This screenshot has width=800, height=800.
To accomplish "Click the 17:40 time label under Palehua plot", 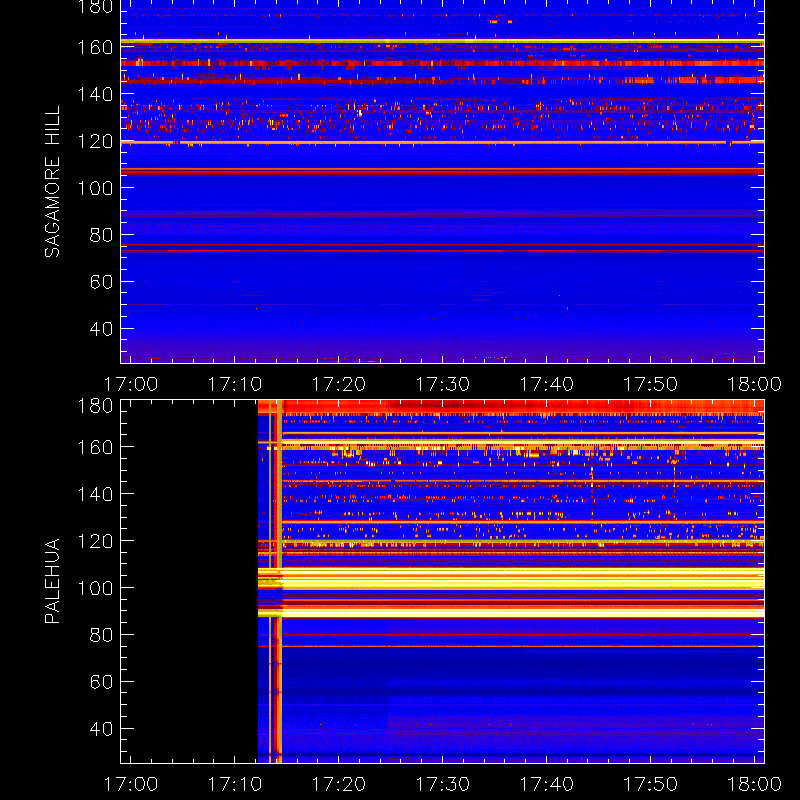I will coord(547,784).
